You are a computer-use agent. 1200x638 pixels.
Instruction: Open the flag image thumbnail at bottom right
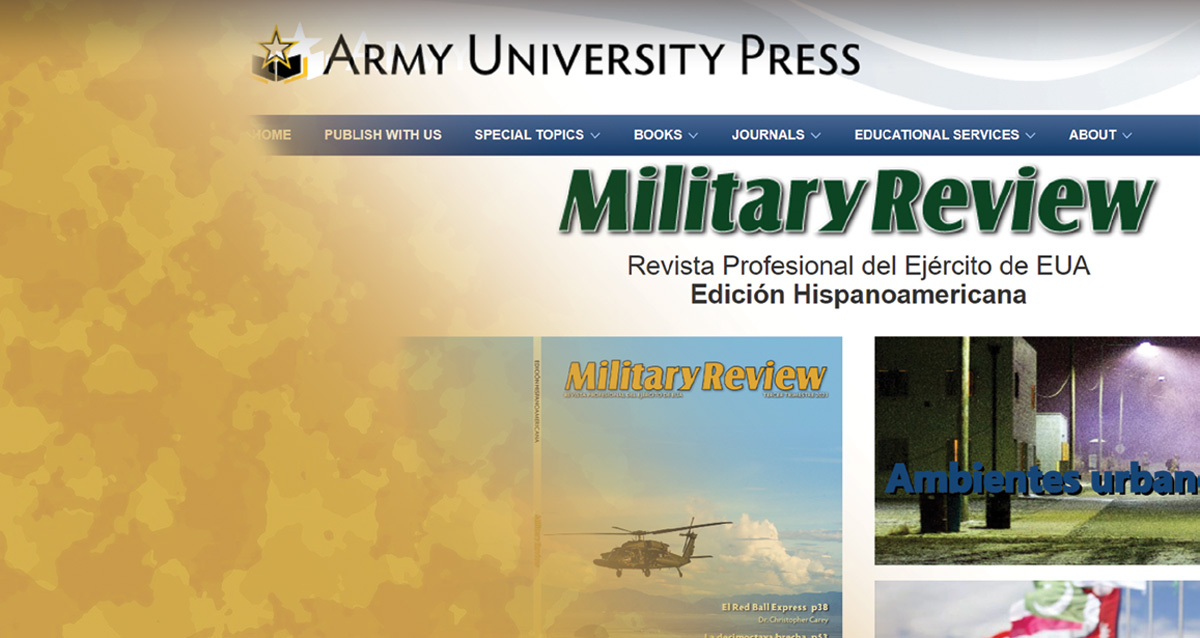1037,609
